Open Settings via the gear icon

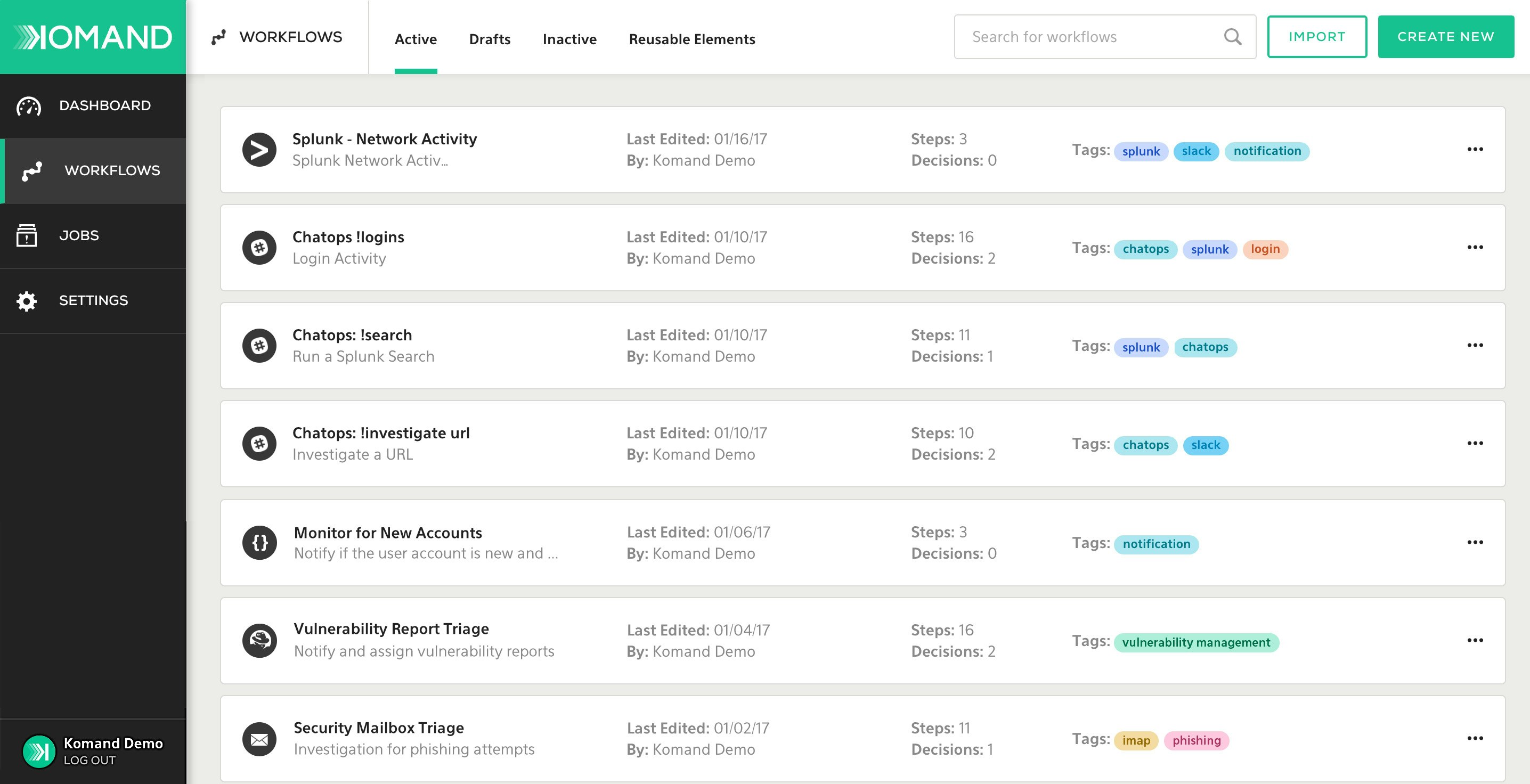click(x=26, y=300)
